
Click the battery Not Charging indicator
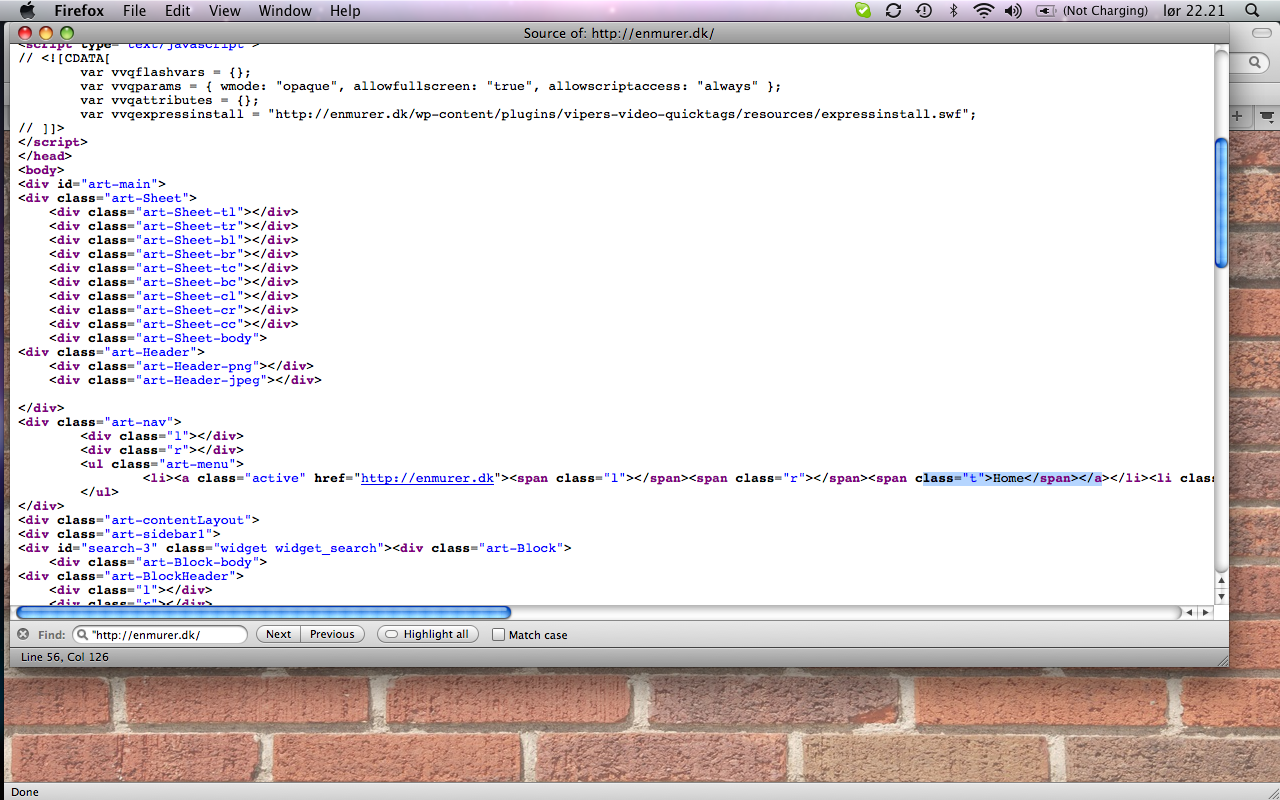coord(1092,11)
